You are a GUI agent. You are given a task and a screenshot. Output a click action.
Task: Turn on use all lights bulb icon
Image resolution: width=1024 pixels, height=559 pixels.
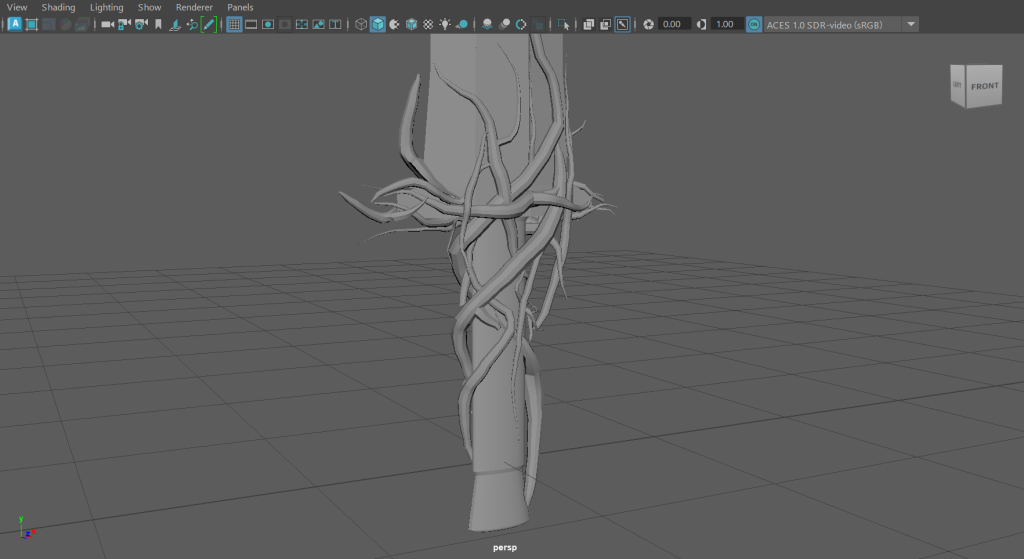click(445, 24)
